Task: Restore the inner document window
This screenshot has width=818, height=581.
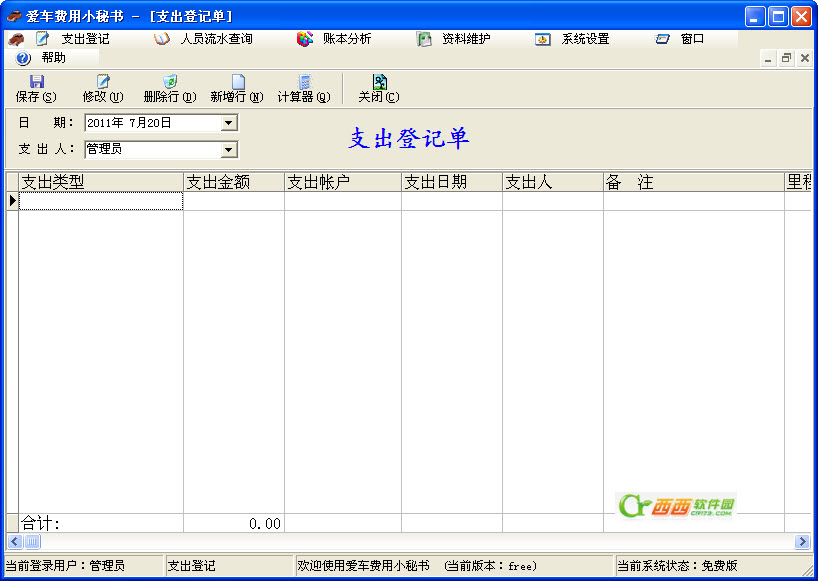Action: click(x=786, y=59)
